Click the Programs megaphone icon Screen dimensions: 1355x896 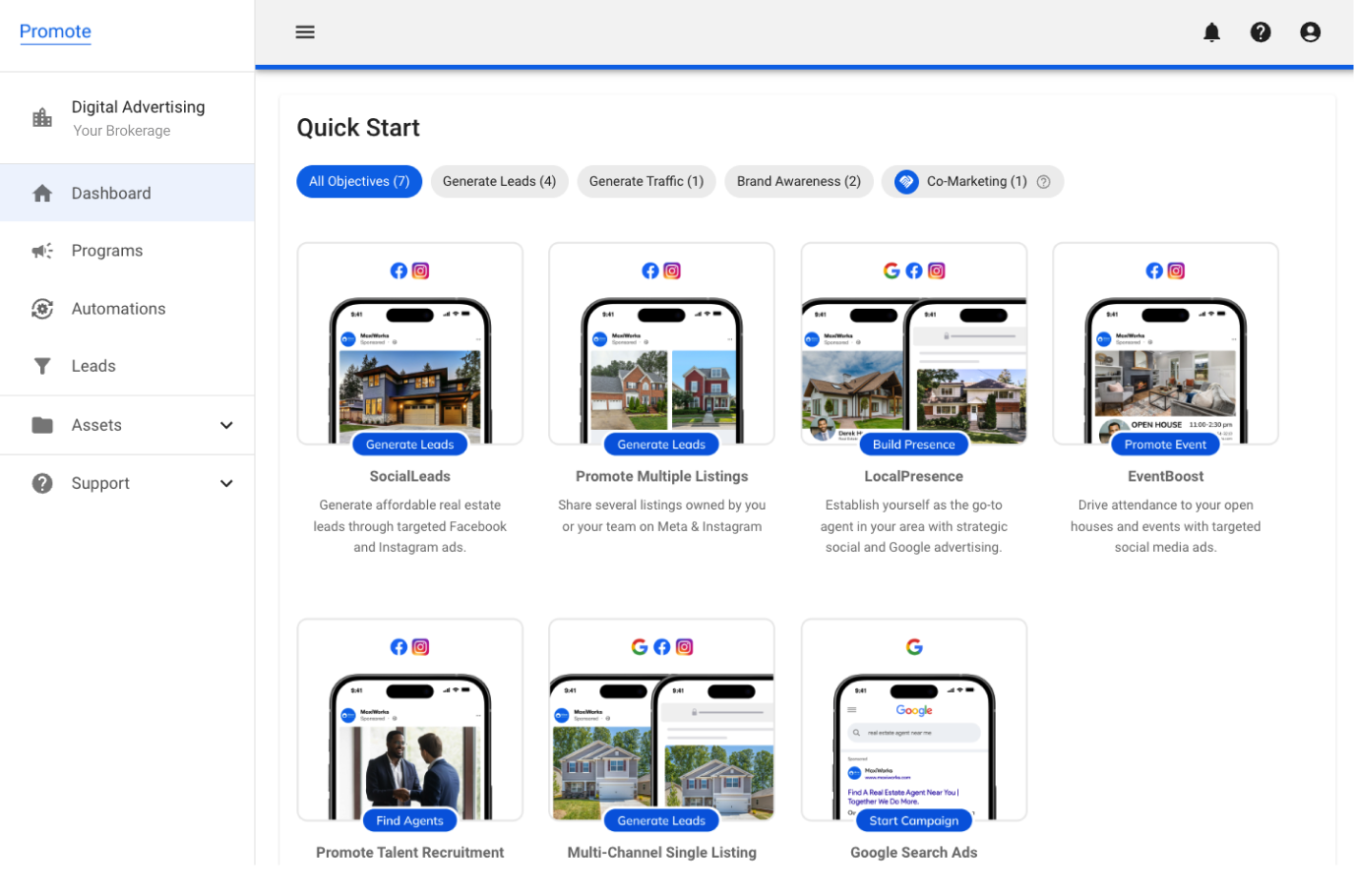42,250
